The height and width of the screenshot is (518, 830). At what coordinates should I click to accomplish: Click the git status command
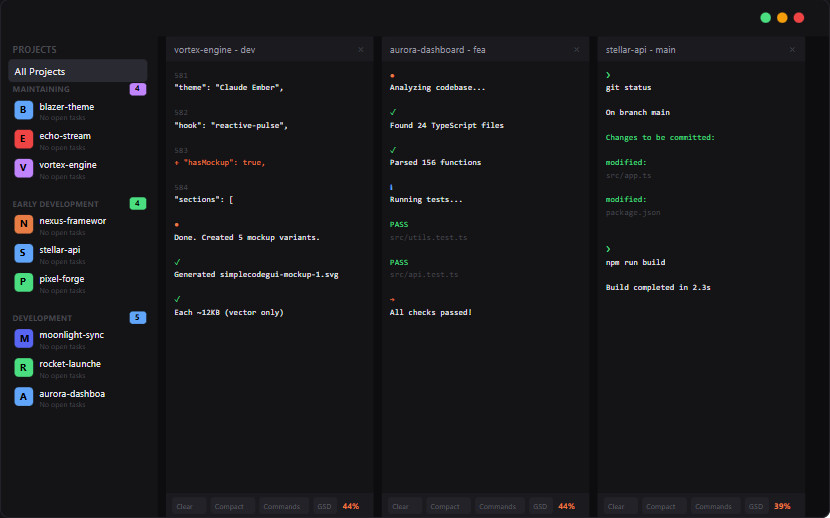pyautogui.click(x=628, y=88)
